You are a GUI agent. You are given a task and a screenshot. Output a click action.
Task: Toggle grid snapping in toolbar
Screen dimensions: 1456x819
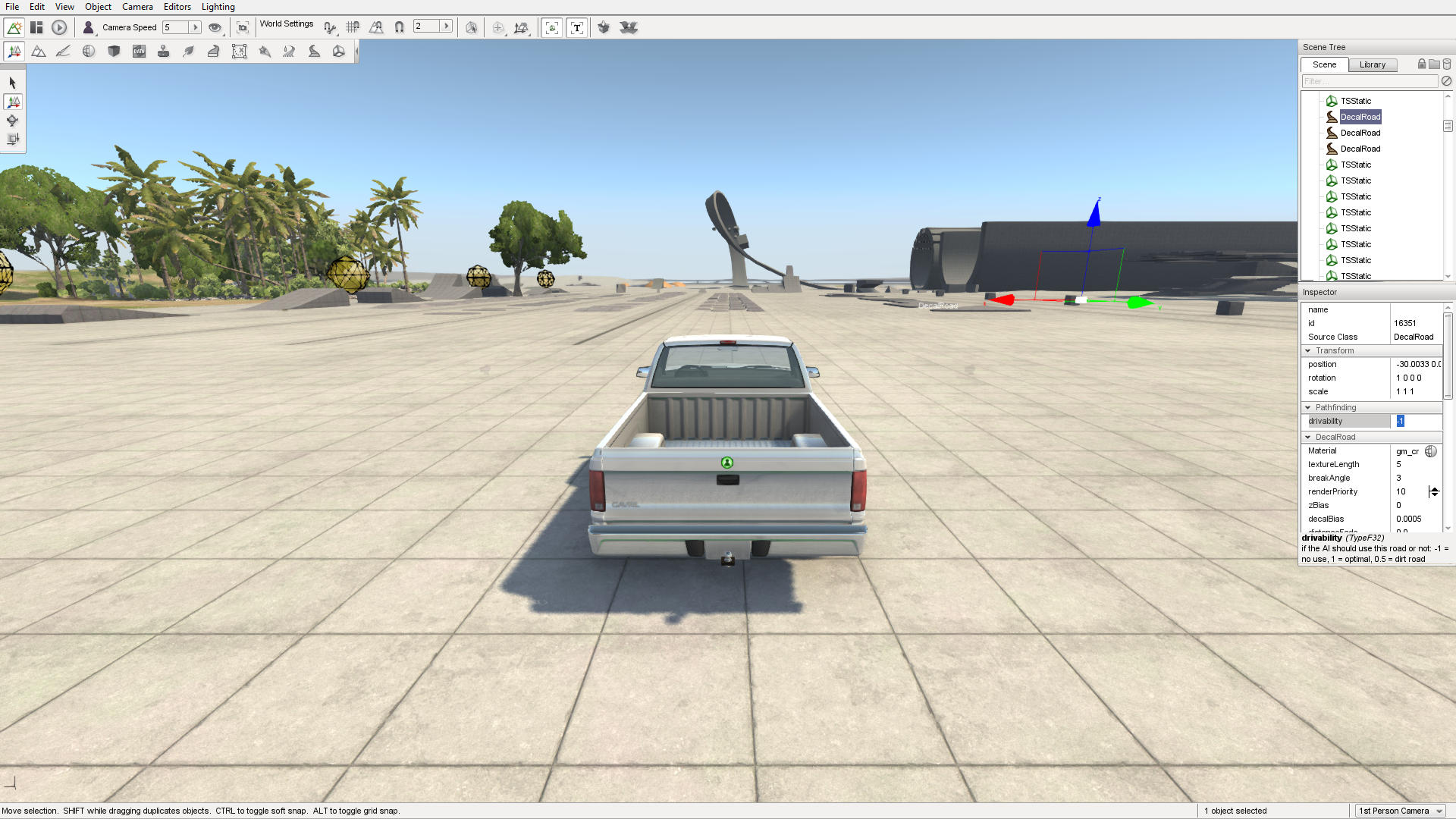pos(353,27)
